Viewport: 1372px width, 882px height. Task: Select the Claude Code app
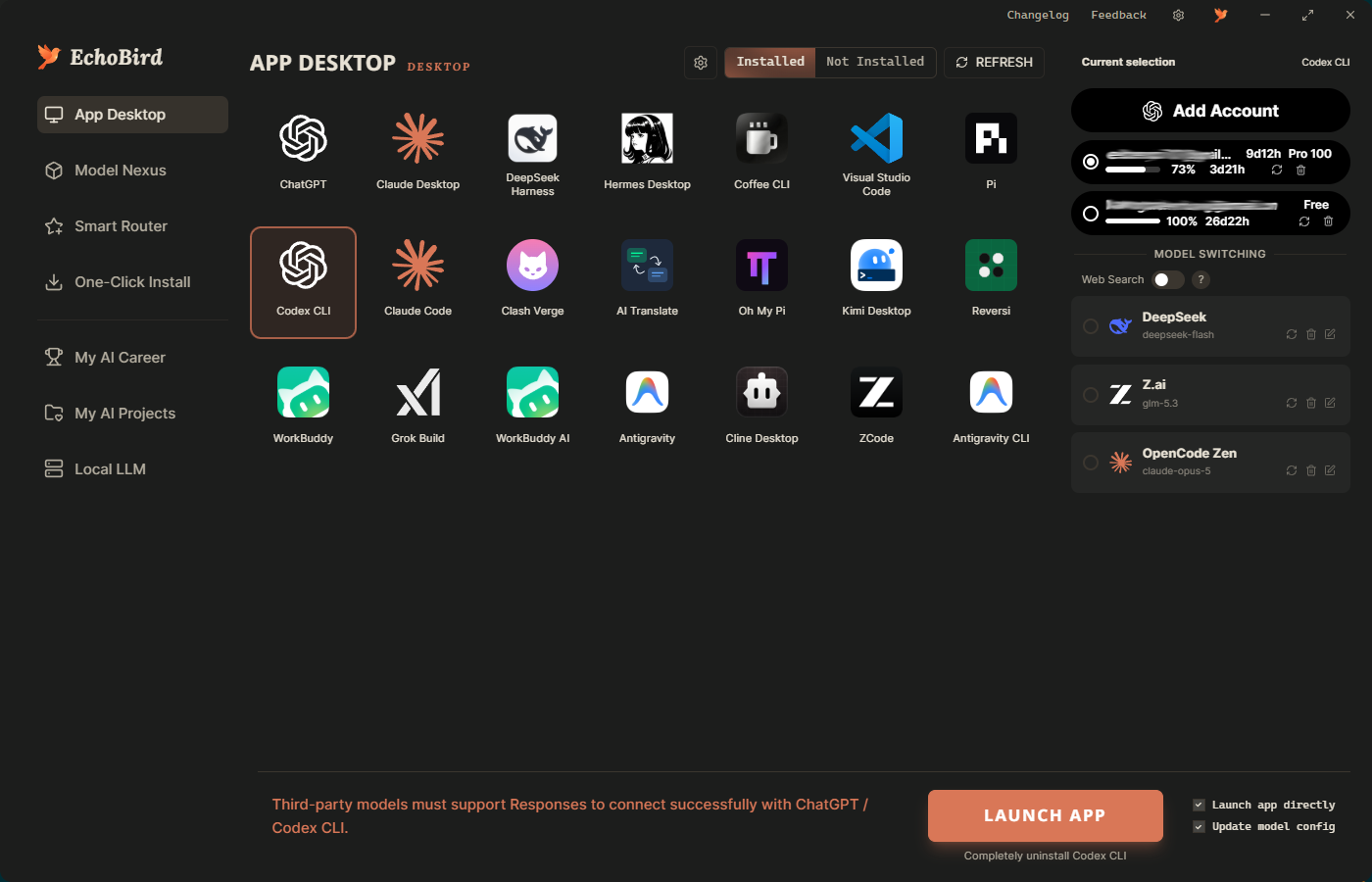pyautogui.click(x=417, y=282)
